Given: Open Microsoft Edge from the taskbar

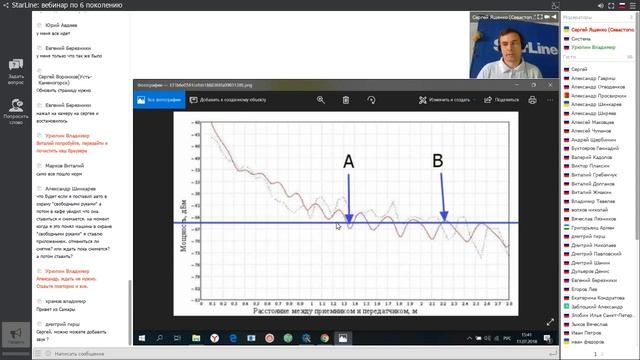Looking at the screenshot, I should pyautogui.click(x=233, y=338).
